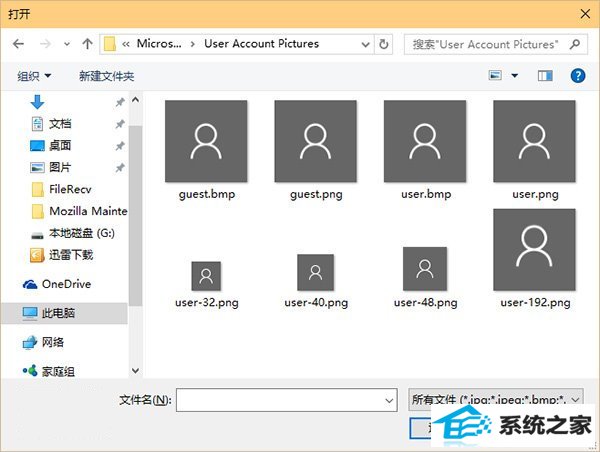Viewport: 600px width, 452px height.
Task: Select the guest.bmp thumbnail
Action: point(206,141)
